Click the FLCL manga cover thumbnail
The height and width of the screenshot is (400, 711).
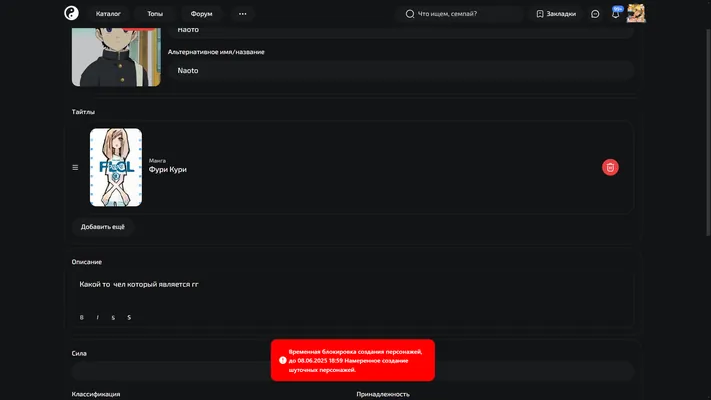point(116,167)
